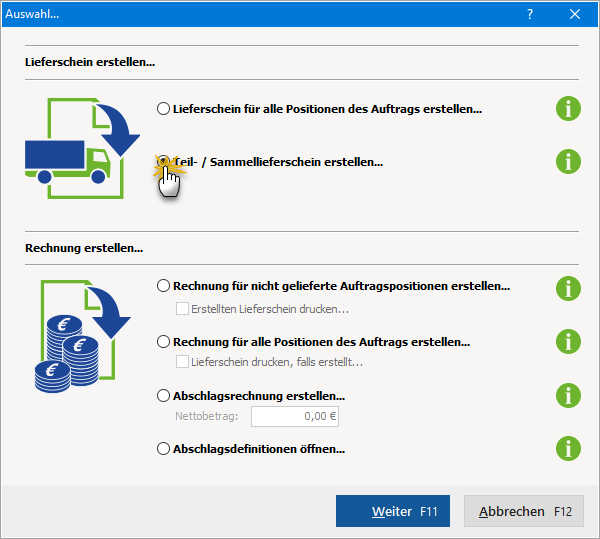
Task: Select Rechnung für nicht gelieferte Auftragspositionen
Action: [x=164, y=286]
